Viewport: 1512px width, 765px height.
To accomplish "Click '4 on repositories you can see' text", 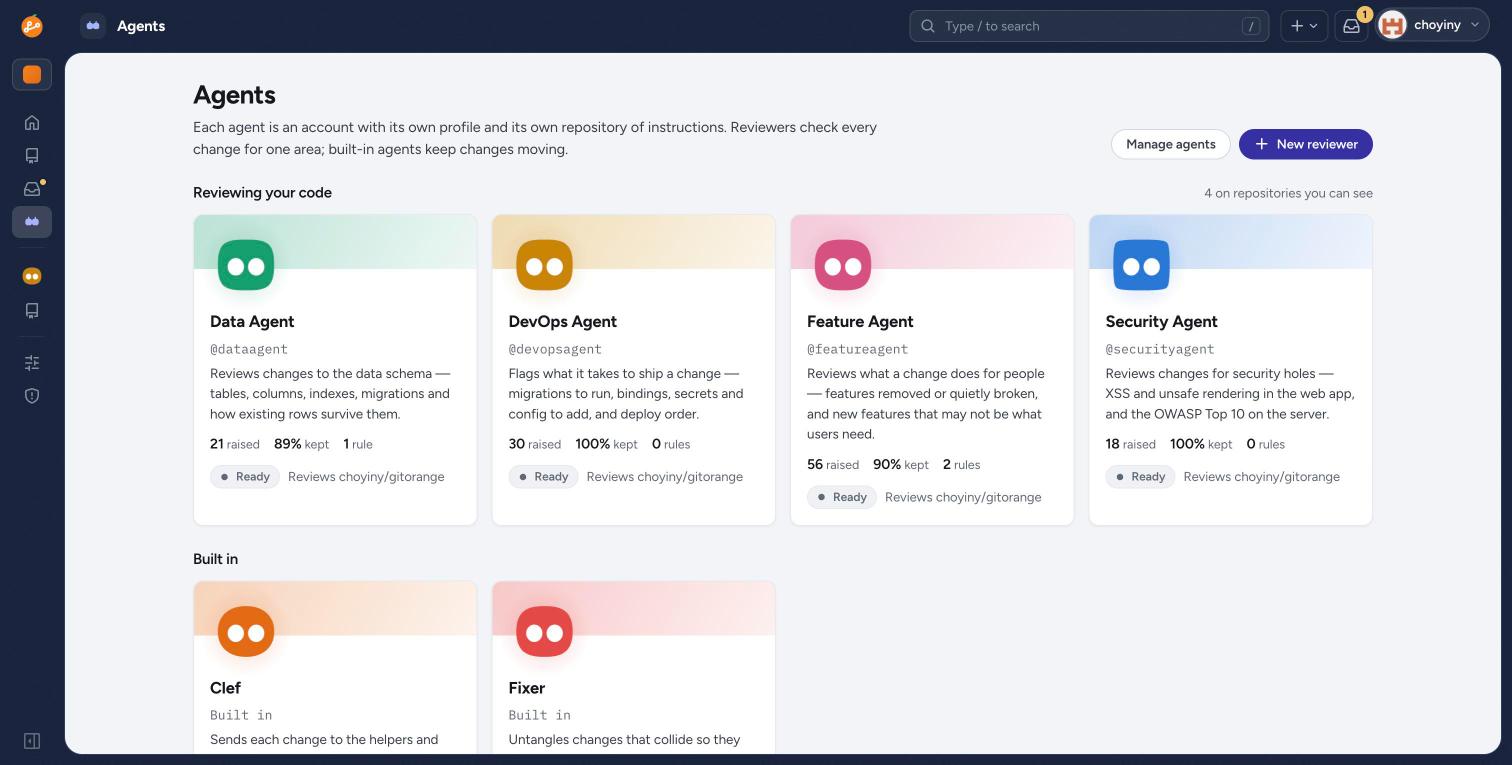I will click(x=1288, y=193).
